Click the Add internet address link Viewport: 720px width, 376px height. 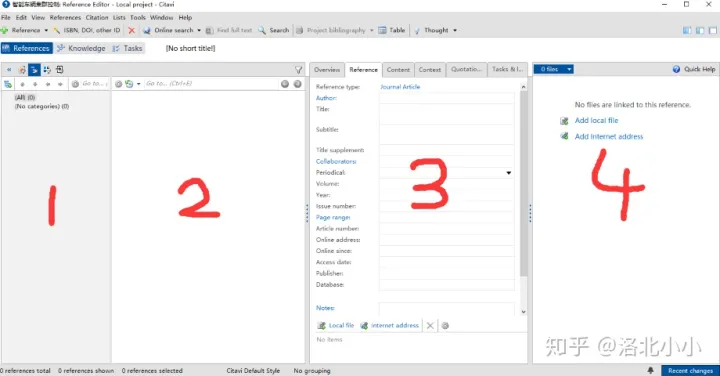(x=609, y=136)
